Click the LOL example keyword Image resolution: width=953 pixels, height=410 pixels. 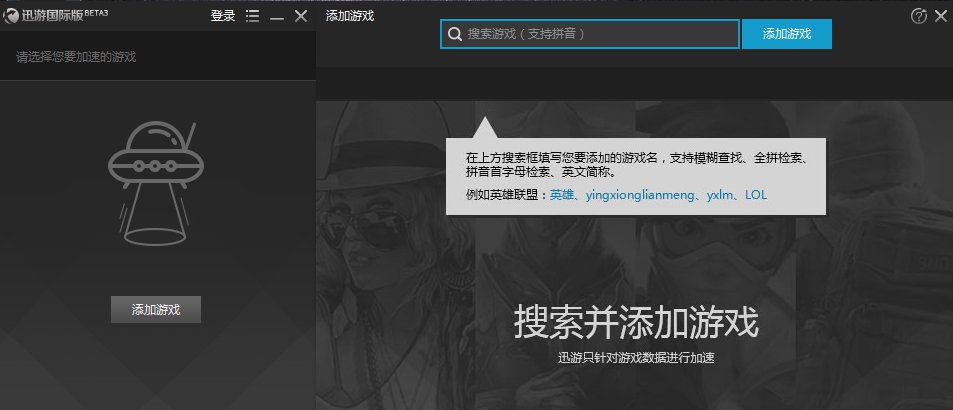pos(756,195)
